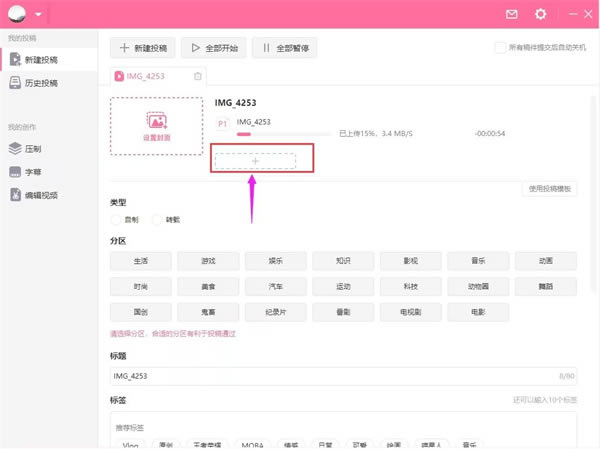Viewport: 600px width, 449px height.
Task: Choose the 生活 category
Action: 141,261
